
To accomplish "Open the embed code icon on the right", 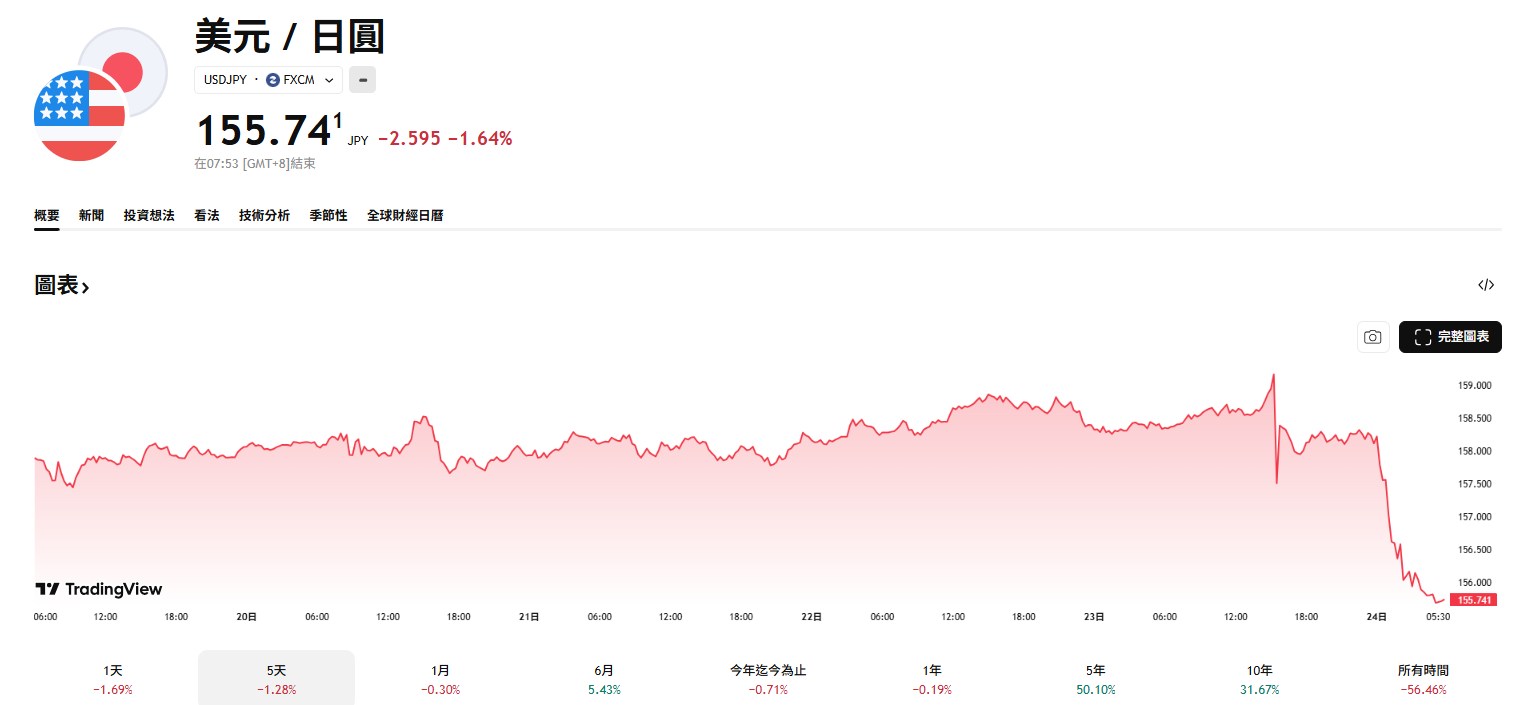I will coord(1486,285).
